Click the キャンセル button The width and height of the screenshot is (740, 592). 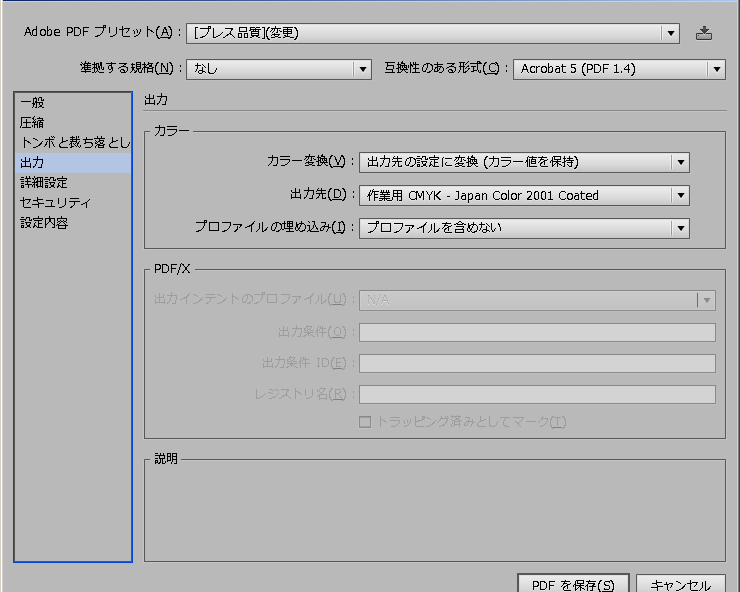(x=680, y=584)
